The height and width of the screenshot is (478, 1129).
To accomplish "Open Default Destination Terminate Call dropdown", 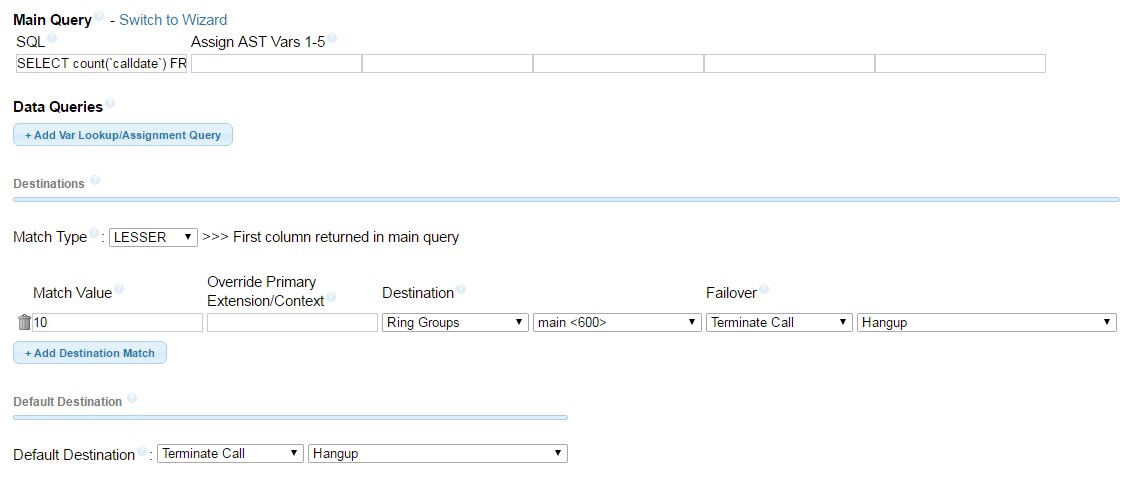I will [x=230, y=454].
